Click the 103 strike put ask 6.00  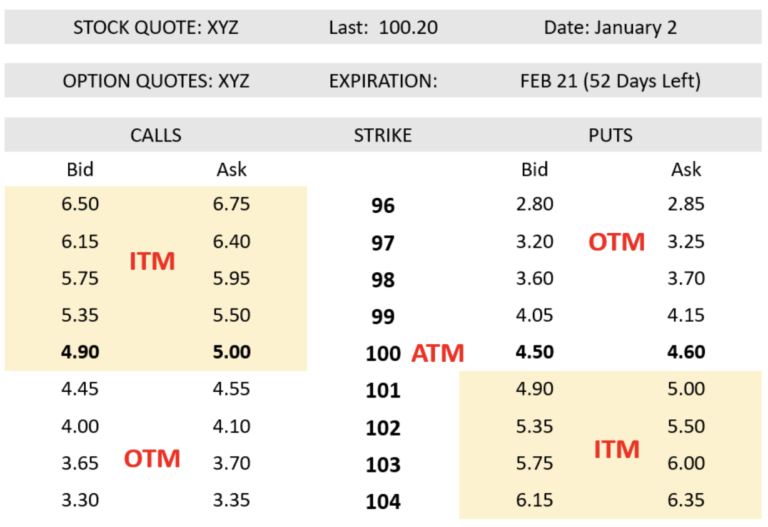click(686, 463)
